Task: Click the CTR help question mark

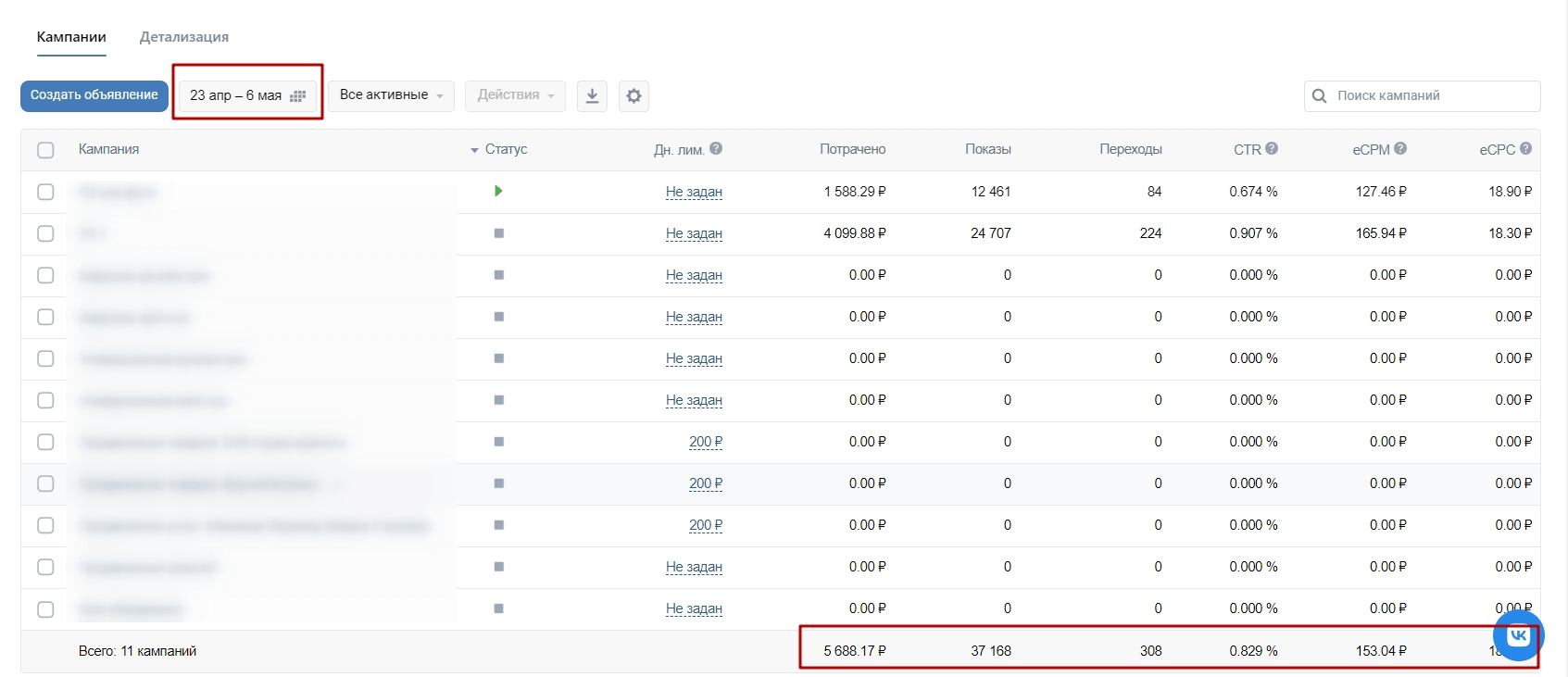Action: [1272, 148]
